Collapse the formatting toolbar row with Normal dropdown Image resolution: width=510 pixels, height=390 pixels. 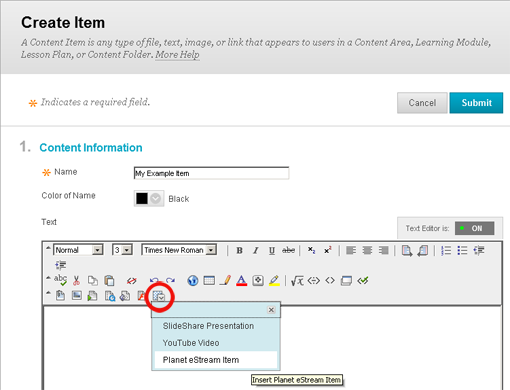pyautogui.click(x=48, y=248)
